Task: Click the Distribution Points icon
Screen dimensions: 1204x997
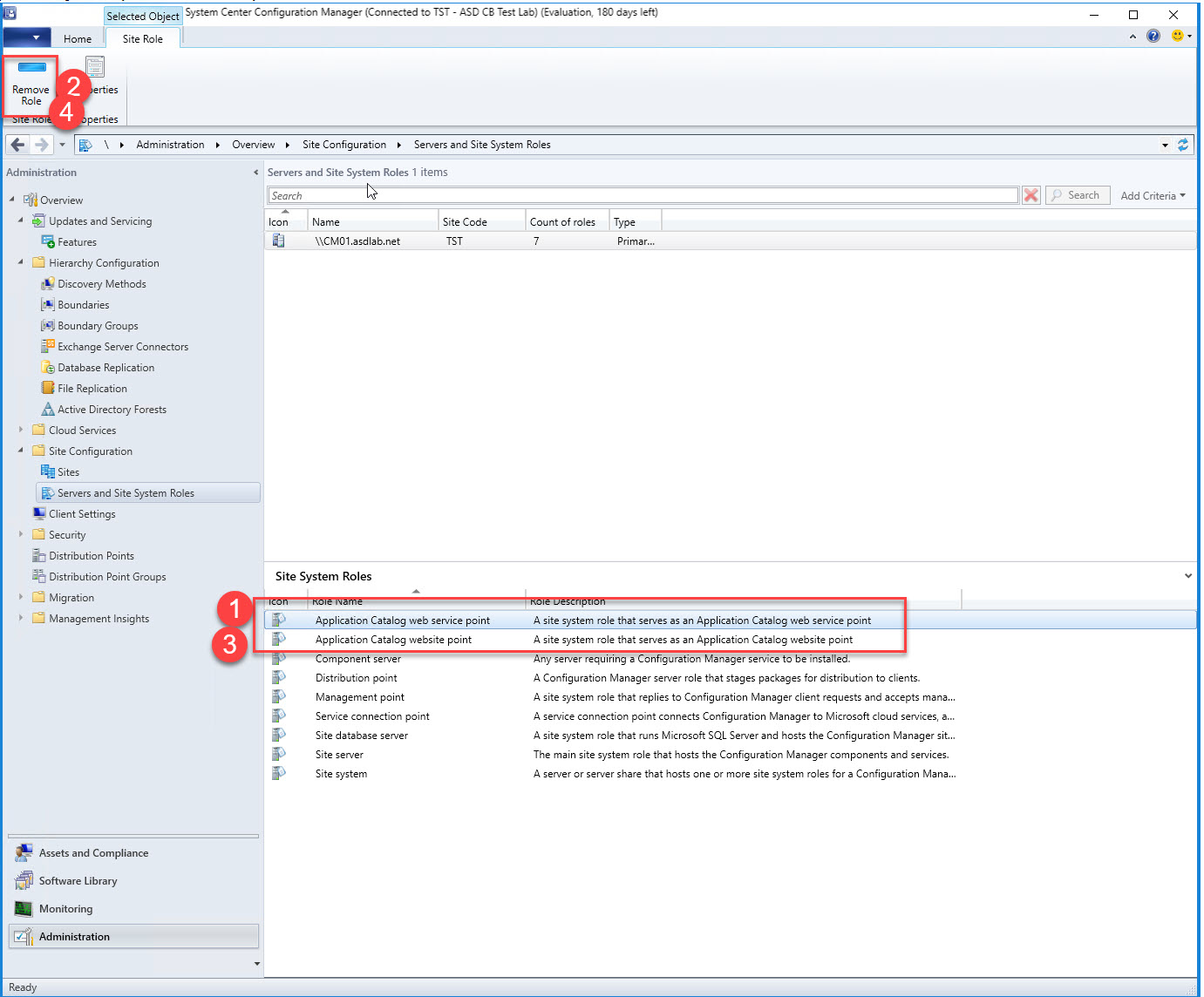Action: (38, 555)
